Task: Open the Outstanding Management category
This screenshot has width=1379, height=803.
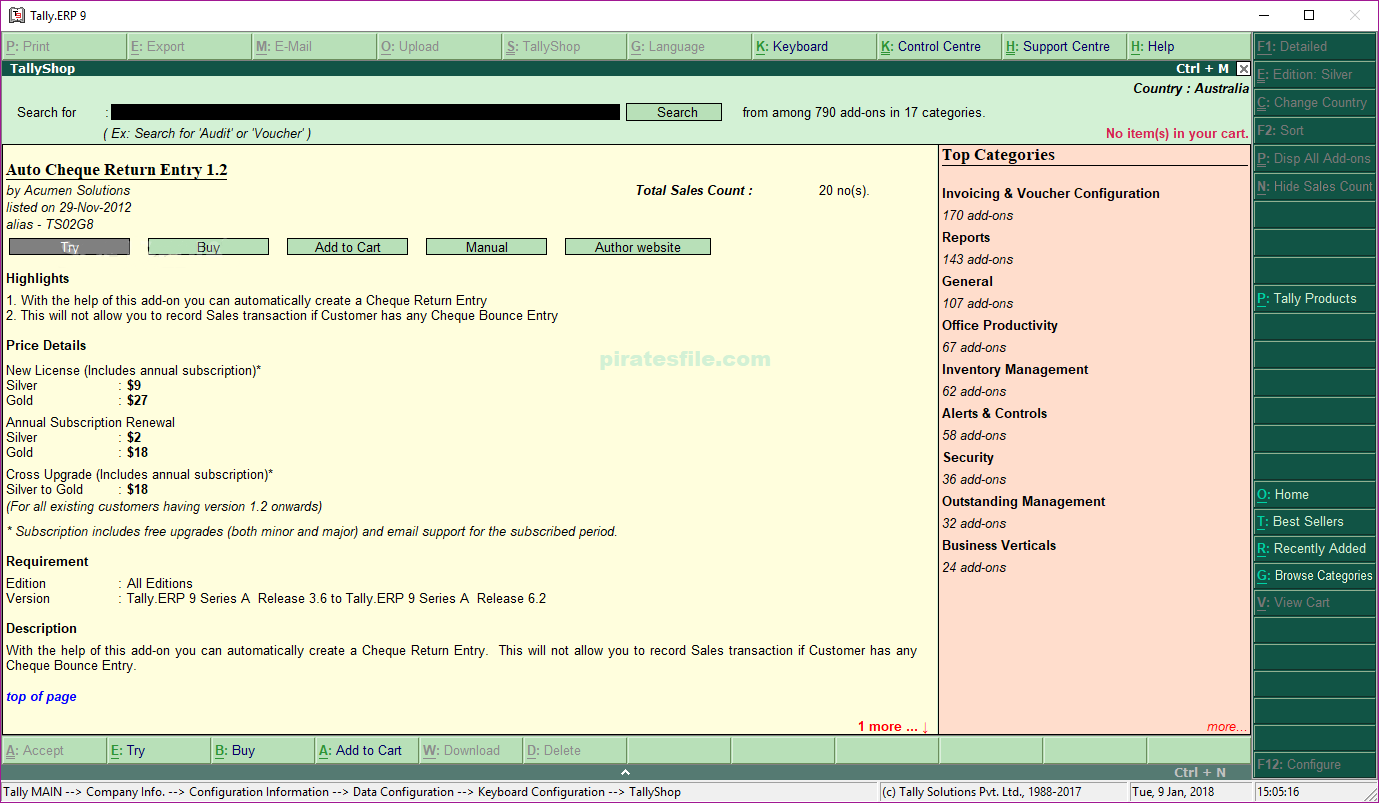Action: [x=1024, y=501]
